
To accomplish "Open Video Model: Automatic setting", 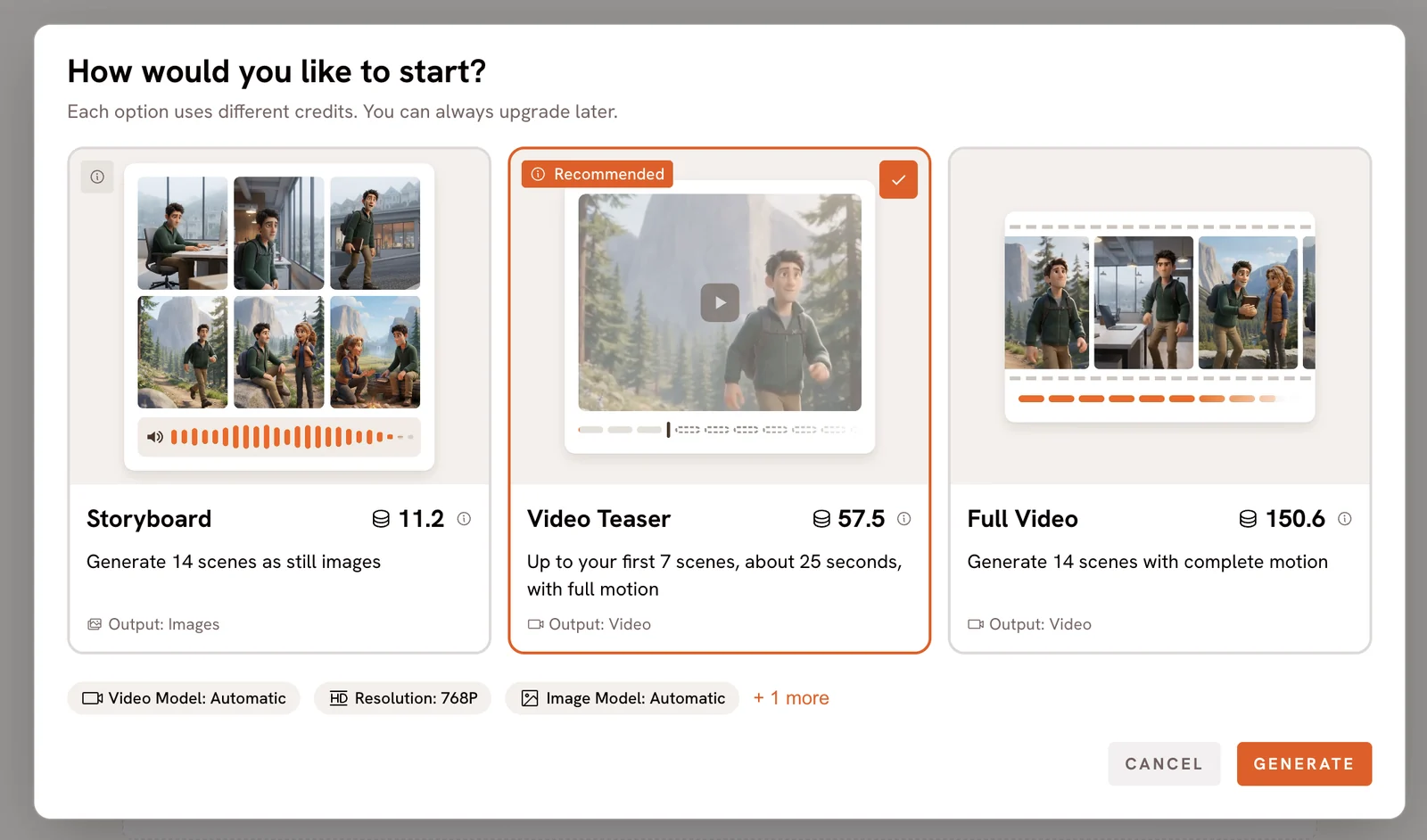I will pos(184,698).
